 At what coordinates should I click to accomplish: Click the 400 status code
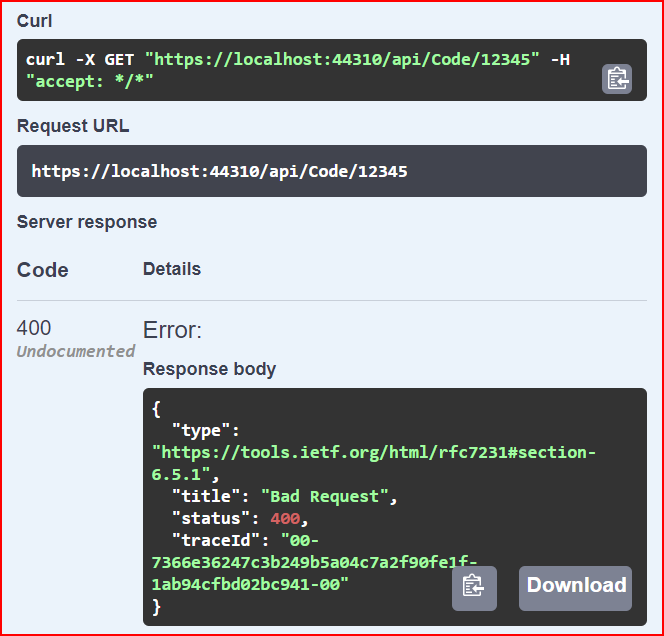(34, 328)
